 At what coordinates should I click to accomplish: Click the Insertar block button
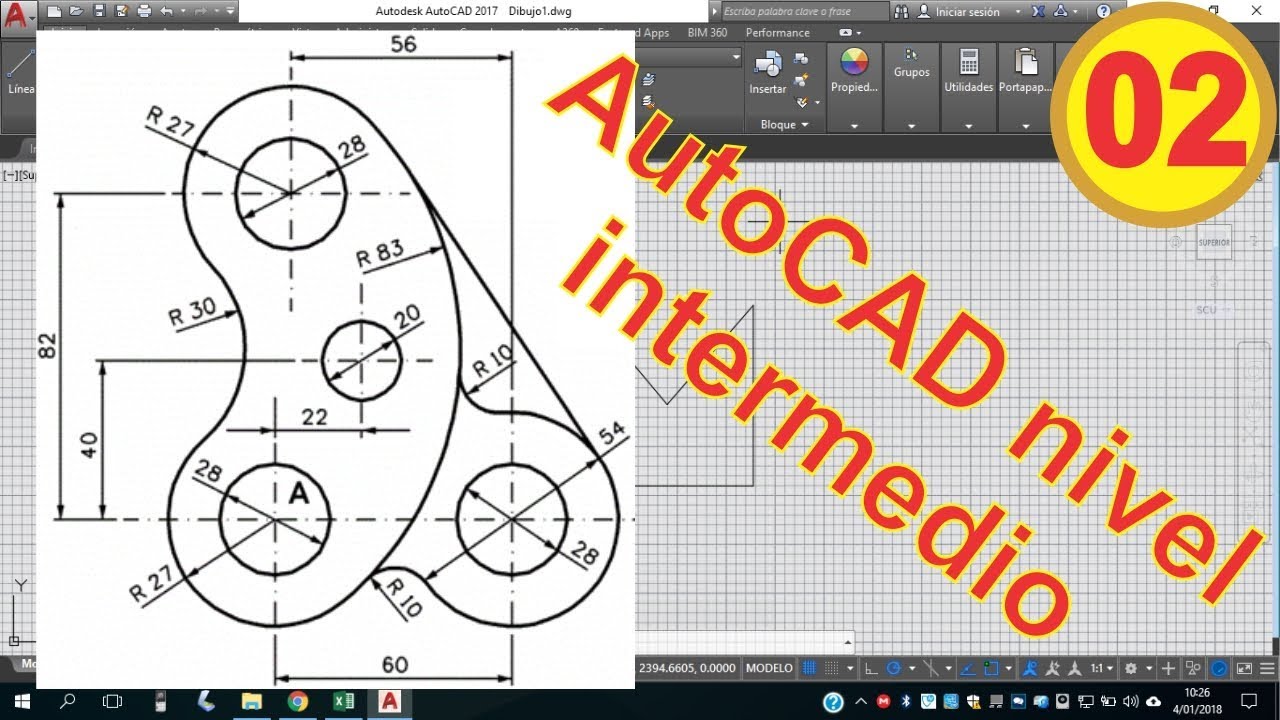[768, 73]
